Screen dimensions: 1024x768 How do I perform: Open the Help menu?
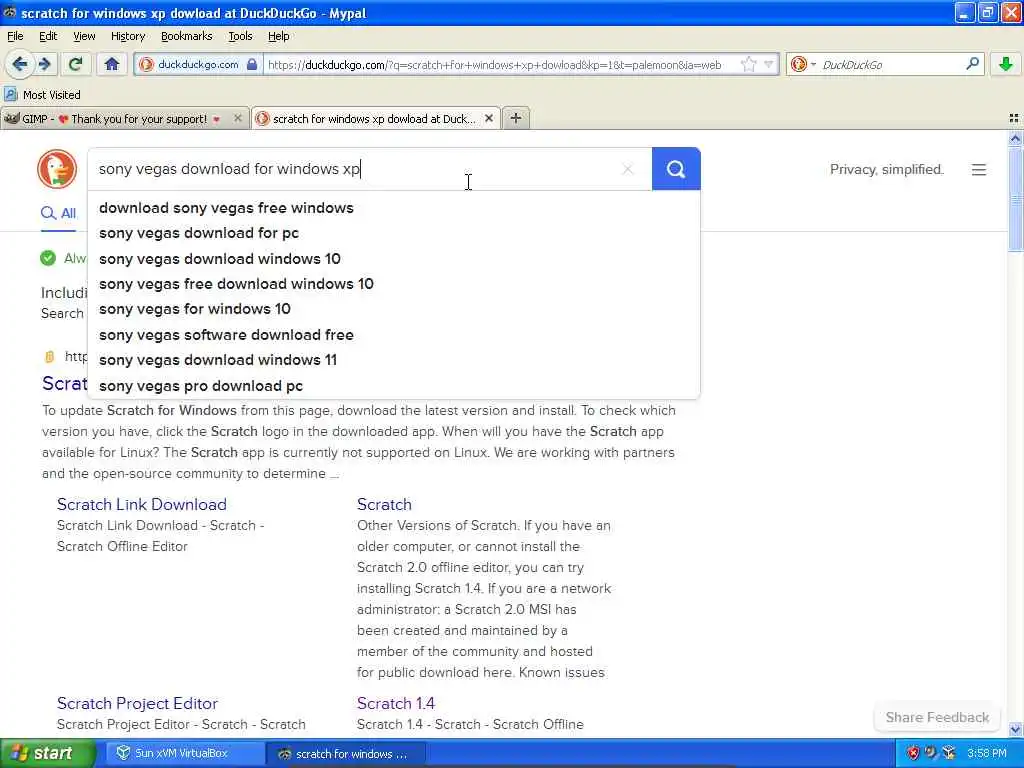tap(278, 36)
